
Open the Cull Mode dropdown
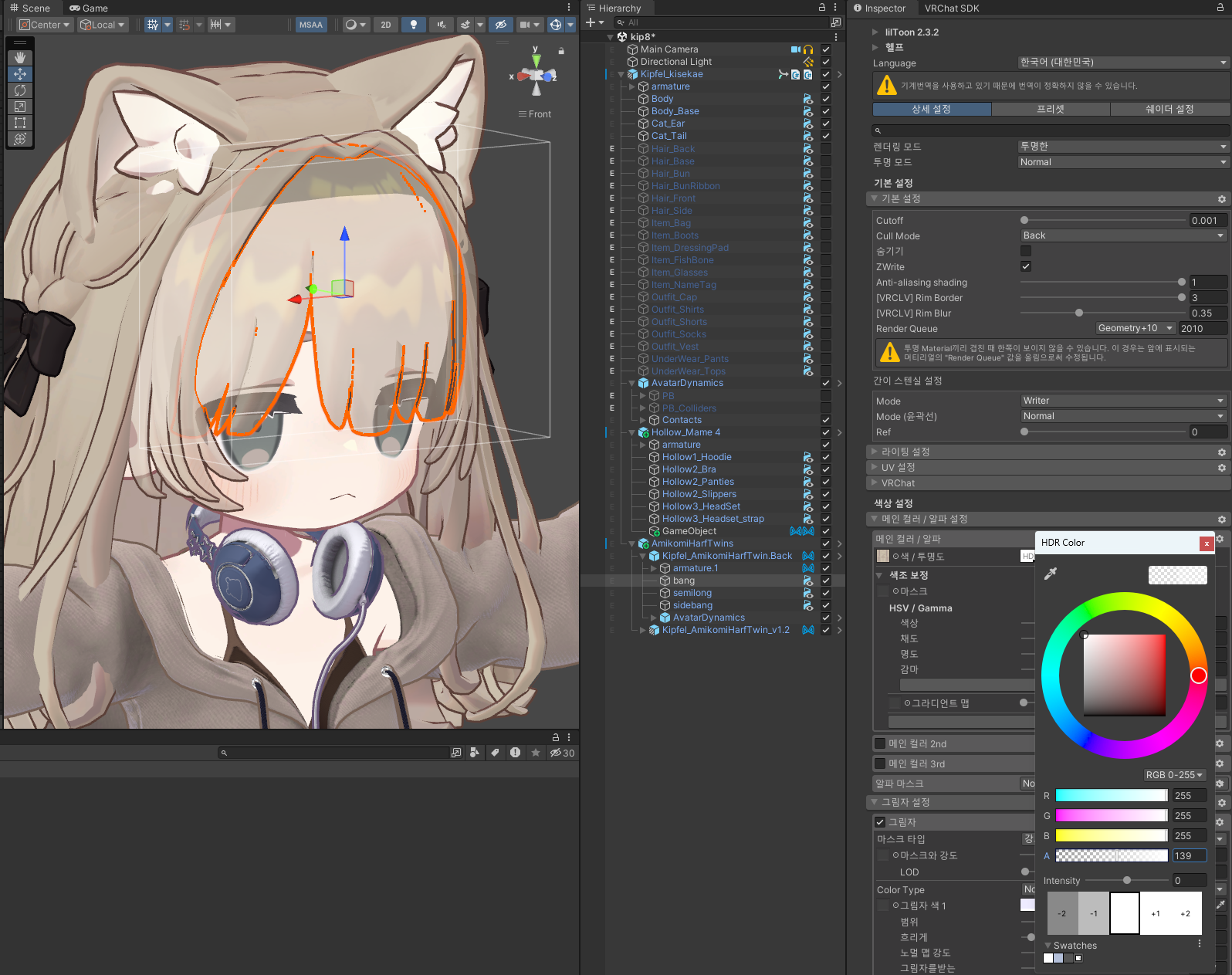(1123, 235)
